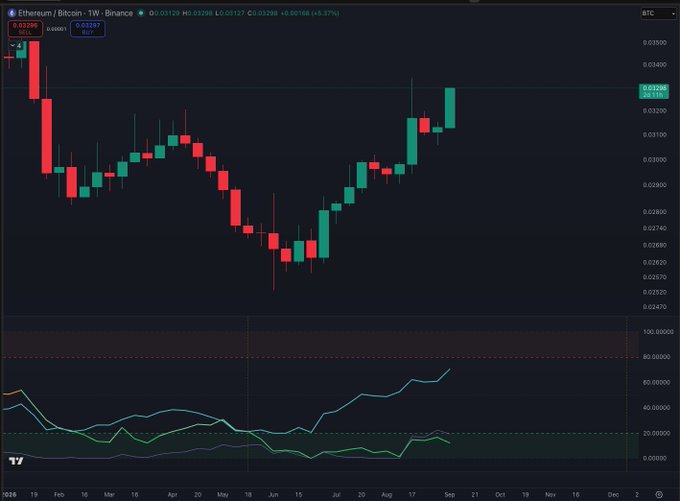
Task: Click the 18 date label after May
Action: pos(248,494)
